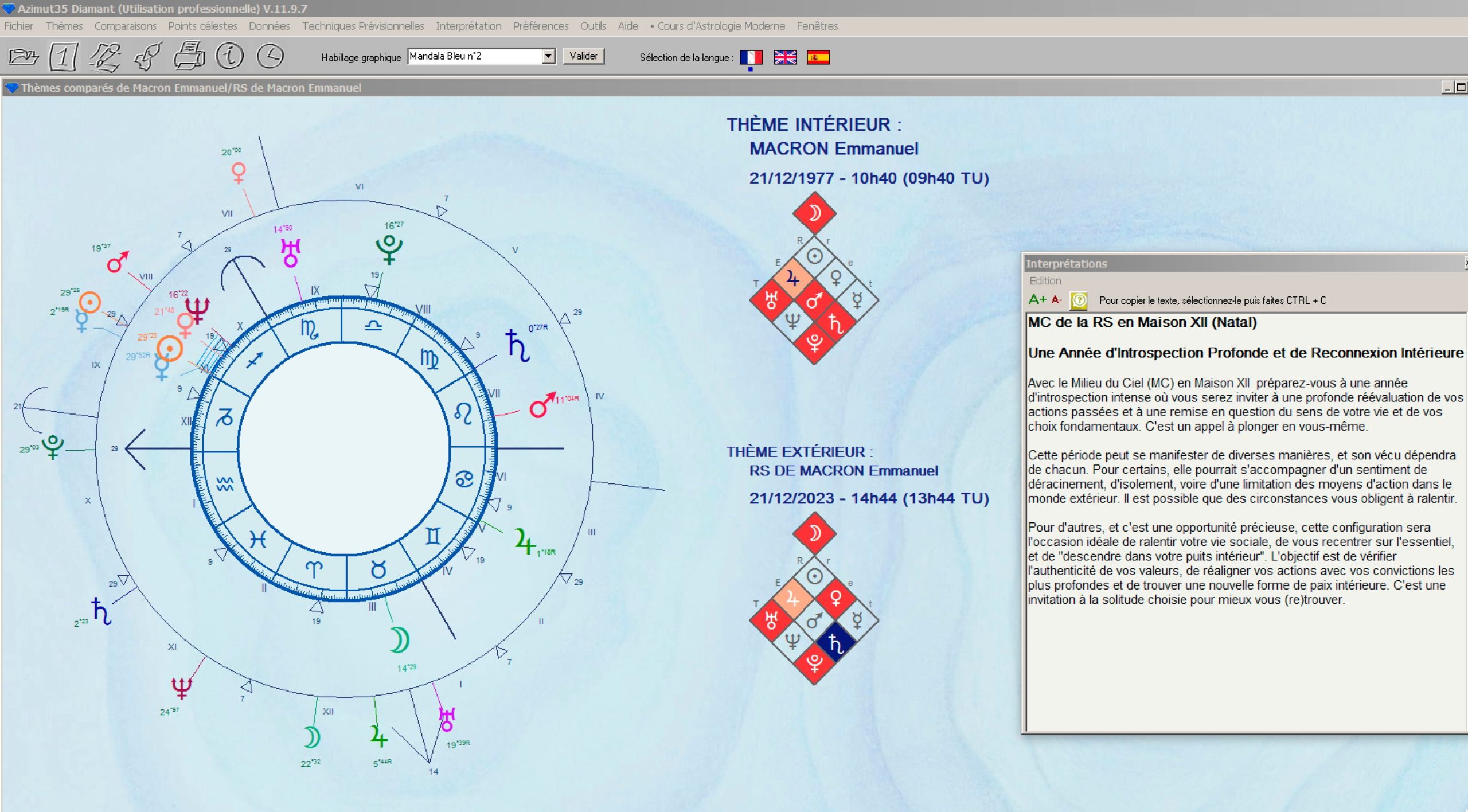Expand the Habillage graphique dropdown arrow
Image resolution: width=1468 pixels, height=812 pixels.
[x=549, y=56]
